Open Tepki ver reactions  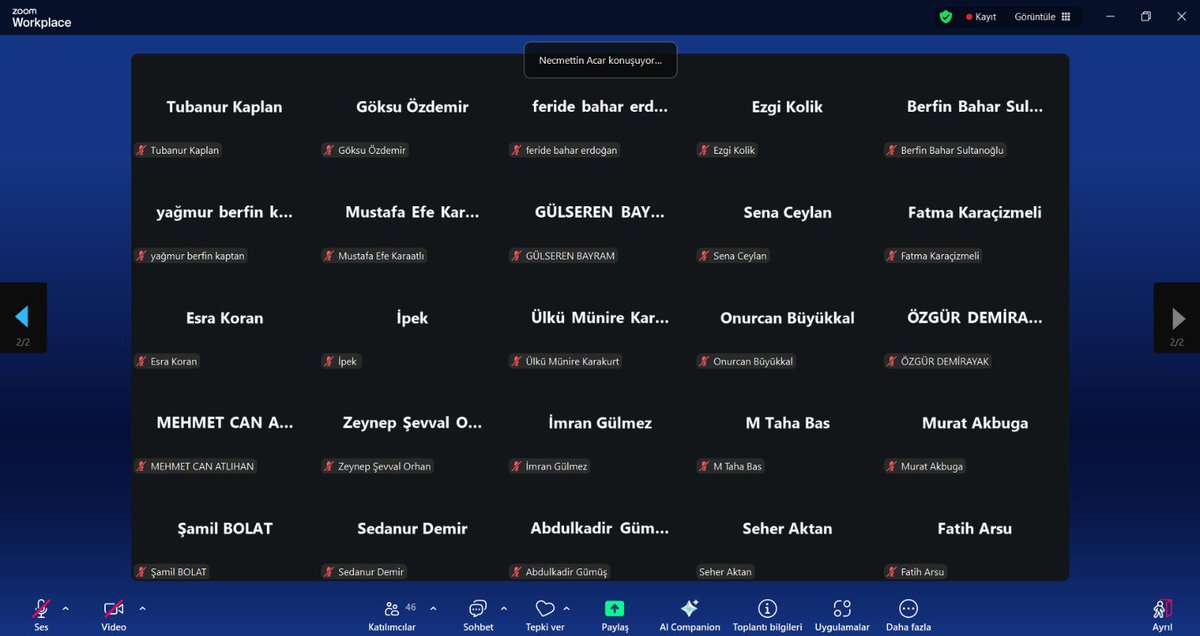tap(545, 615)
